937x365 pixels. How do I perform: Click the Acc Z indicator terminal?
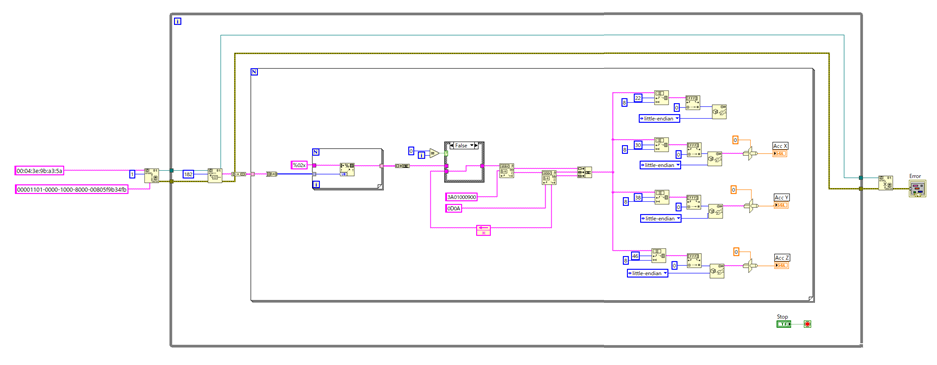(x=782, y=265)
